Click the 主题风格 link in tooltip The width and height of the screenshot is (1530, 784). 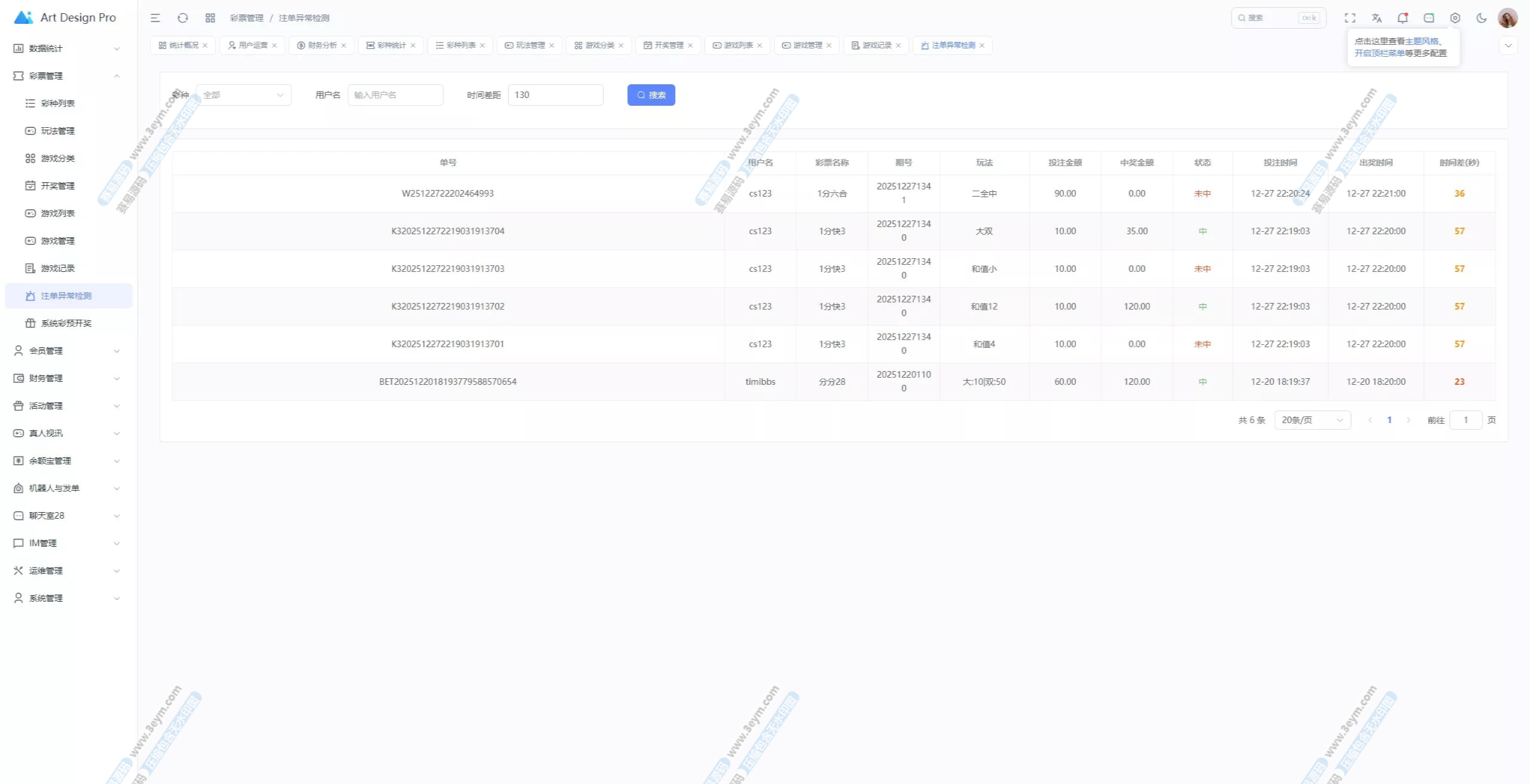[1422, 41]
